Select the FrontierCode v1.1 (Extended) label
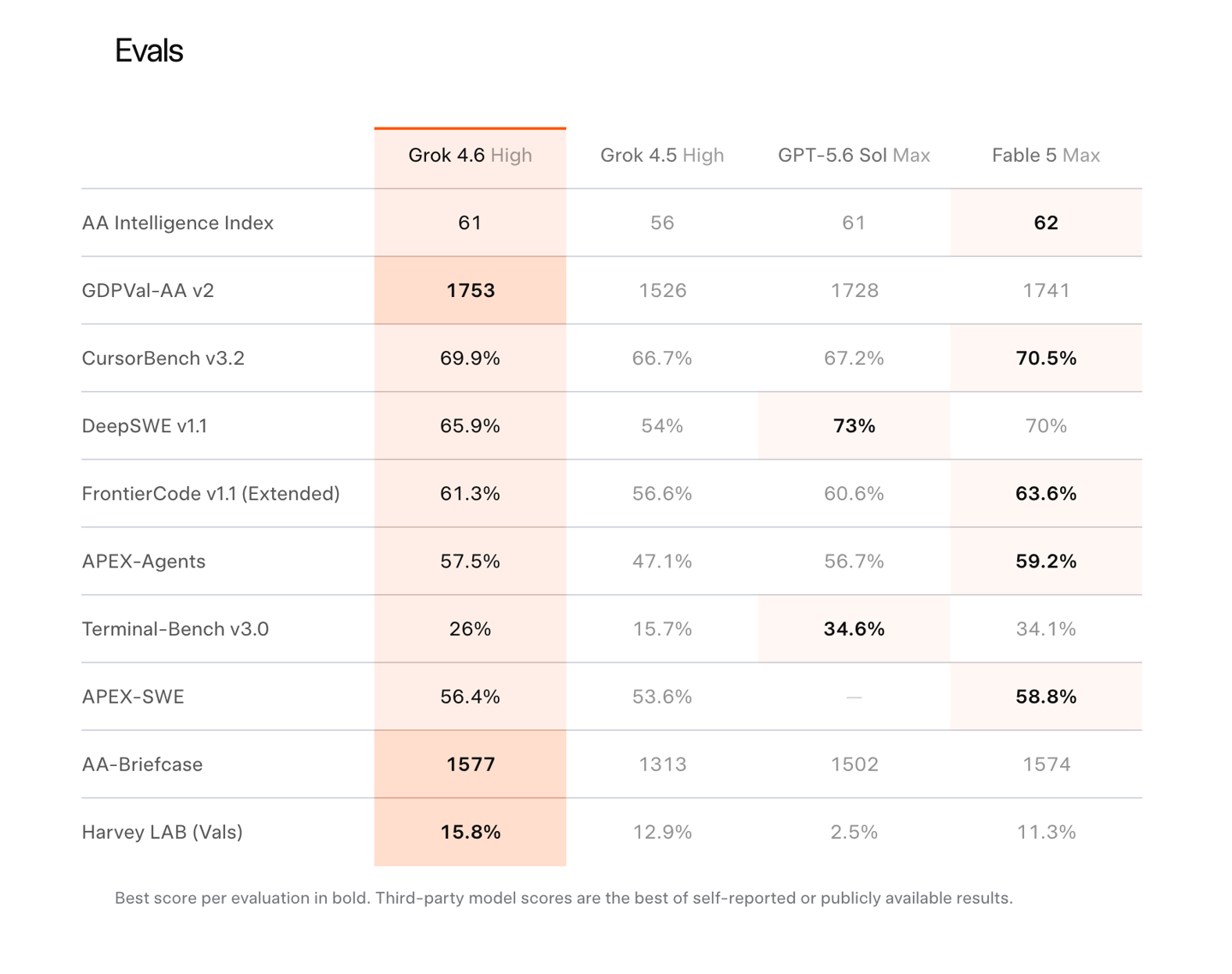Screen dimensions: 1232x974 [210, 493]
